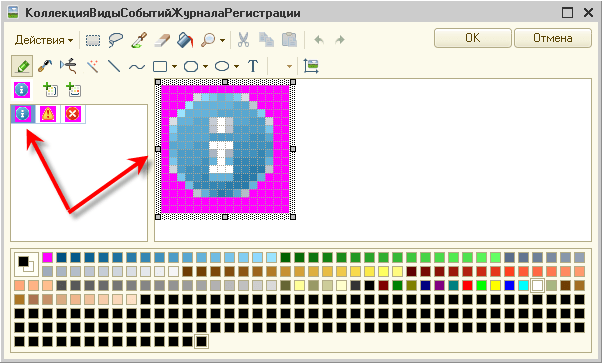The width and height of the screenshot is (602, 363).
Task: Click the magnifier zoom tool
Action: [208, 40]
